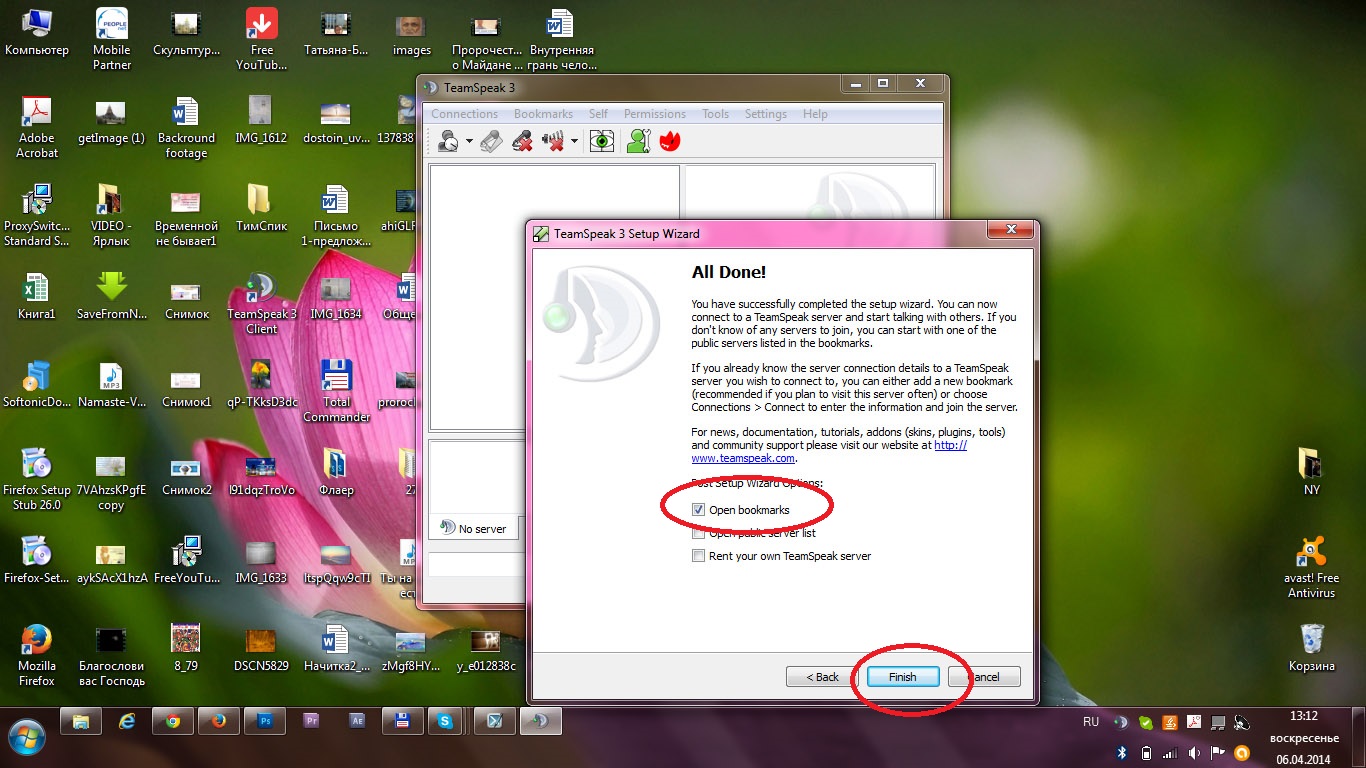The image size is (1366, 768).
Task: Click the green eye subscribe-all icon
Action: point(601,141)
